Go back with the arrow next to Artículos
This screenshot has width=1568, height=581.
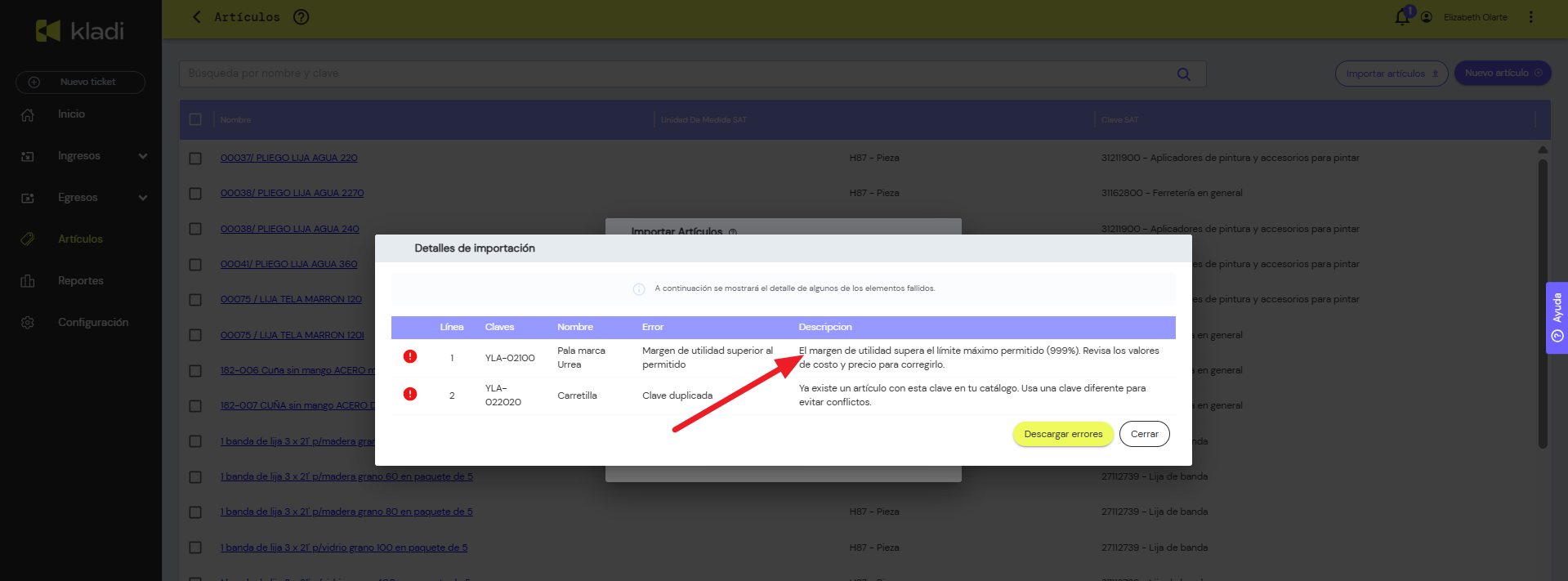pos(196,17)
